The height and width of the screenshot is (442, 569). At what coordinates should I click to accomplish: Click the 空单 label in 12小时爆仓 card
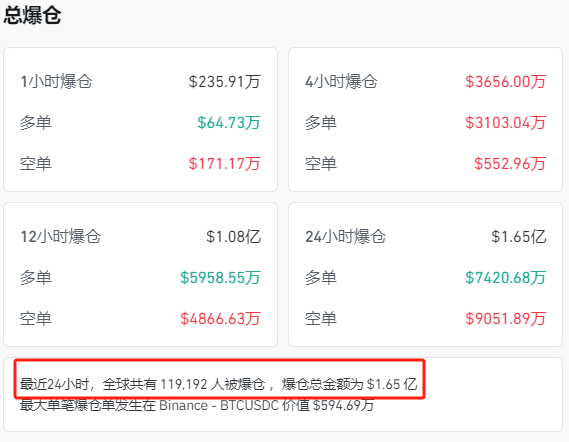[36, 319]
